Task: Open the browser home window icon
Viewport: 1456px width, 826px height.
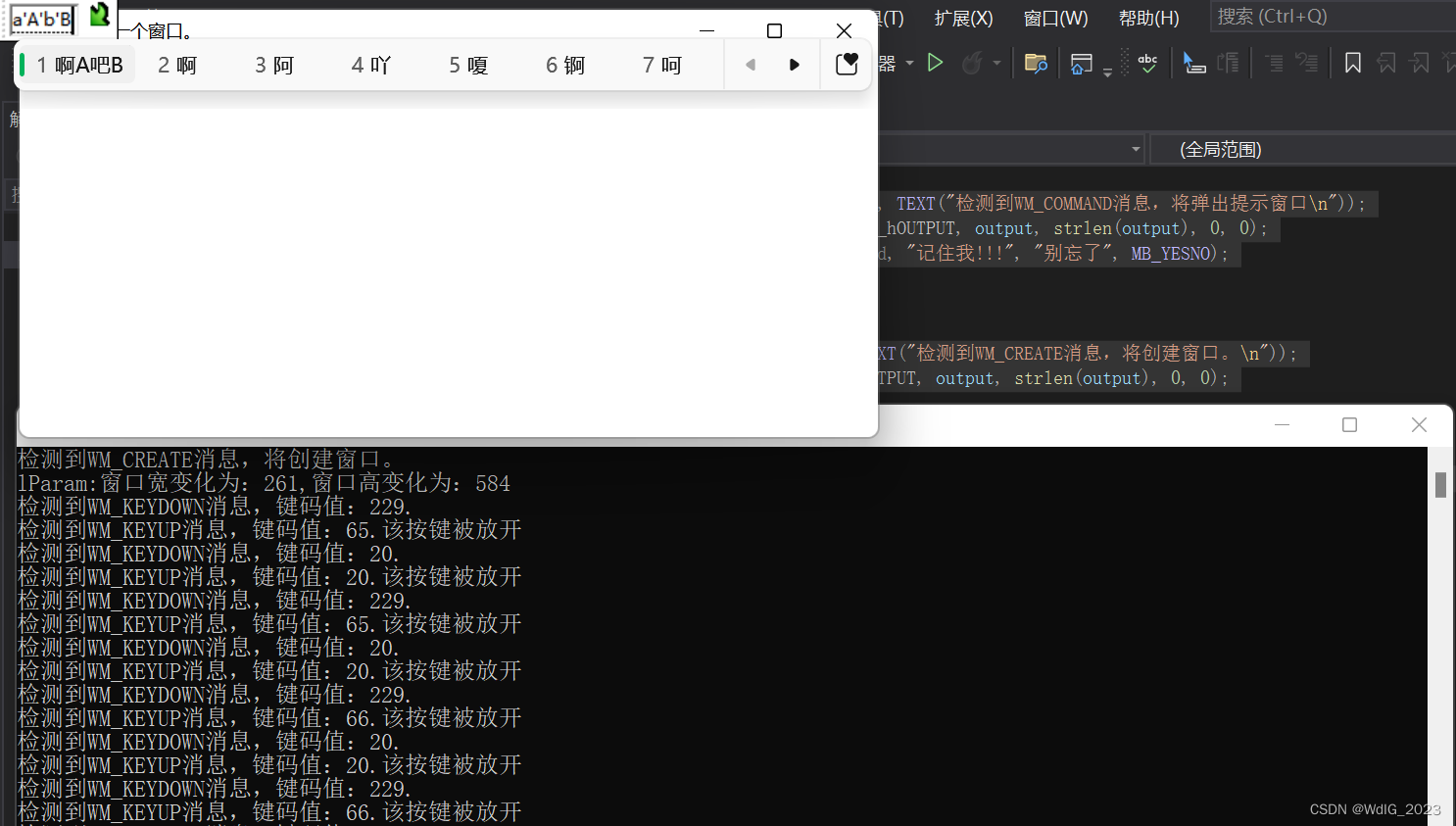Action: pos(1082,64)
